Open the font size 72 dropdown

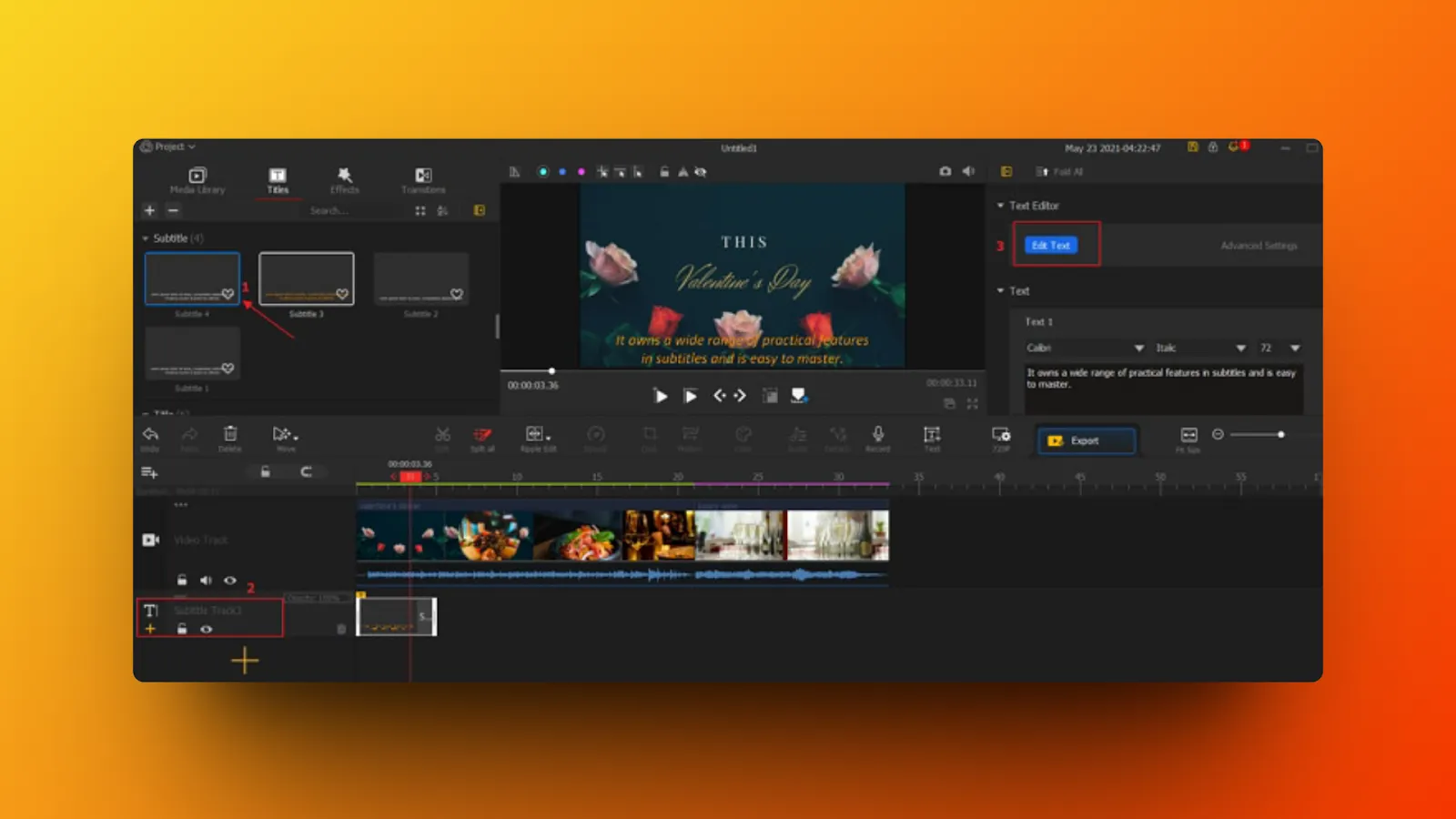click(x=1279, y=348)
